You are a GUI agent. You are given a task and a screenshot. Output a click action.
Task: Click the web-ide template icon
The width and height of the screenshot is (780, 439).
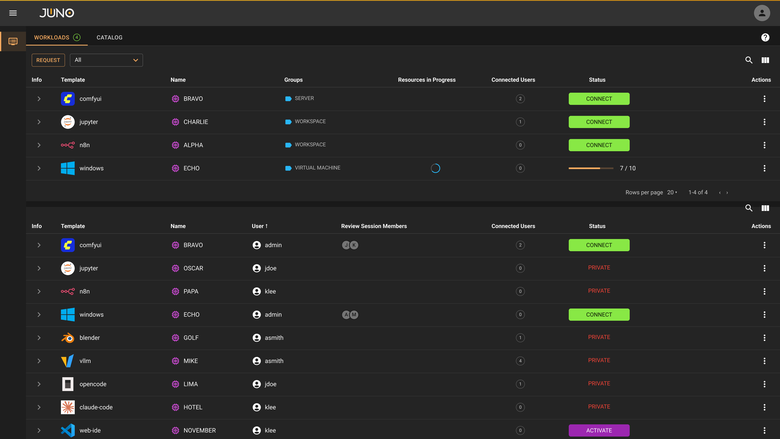click(68, 431)
